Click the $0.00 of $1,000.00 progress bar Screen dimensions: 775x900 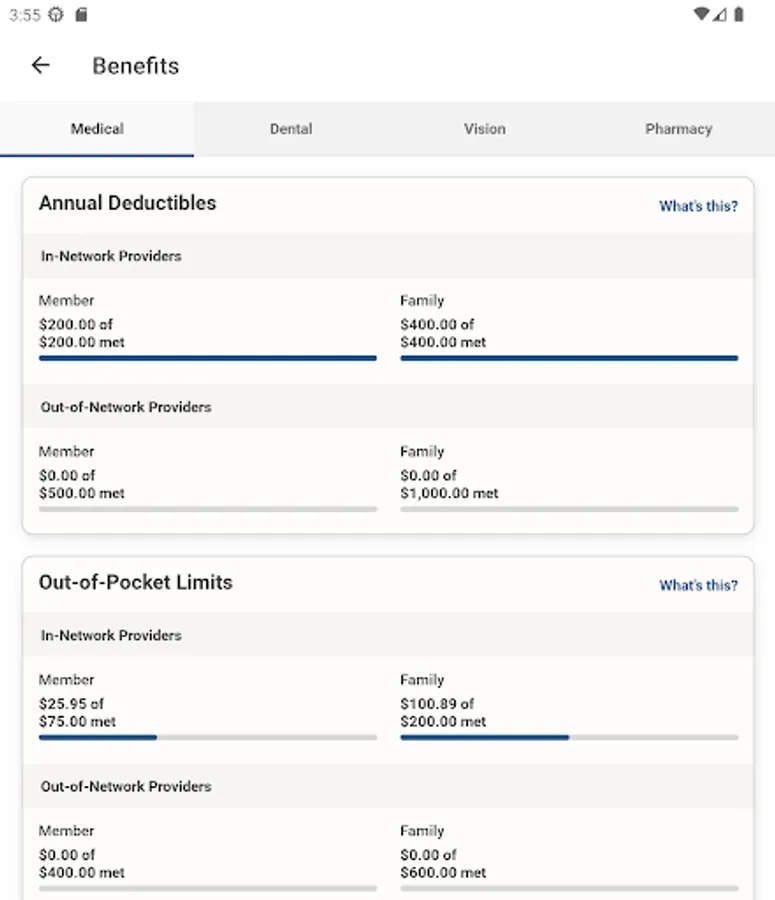[x=569, y=509]
